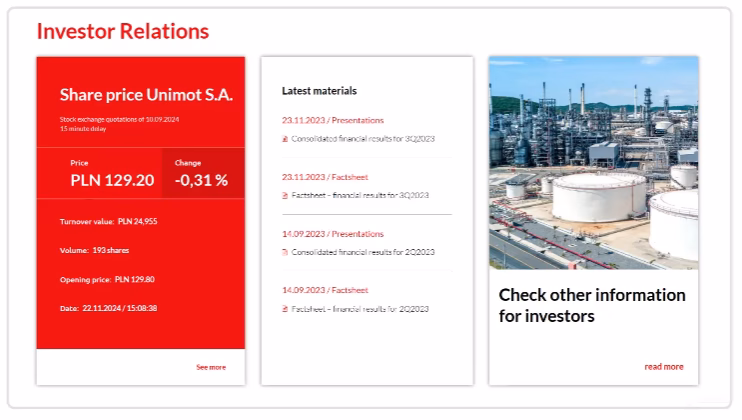The image size is (742, 420).
Task: Click PDF icon beside 3Q2023 consolidated results
Action: coord(285,139)
